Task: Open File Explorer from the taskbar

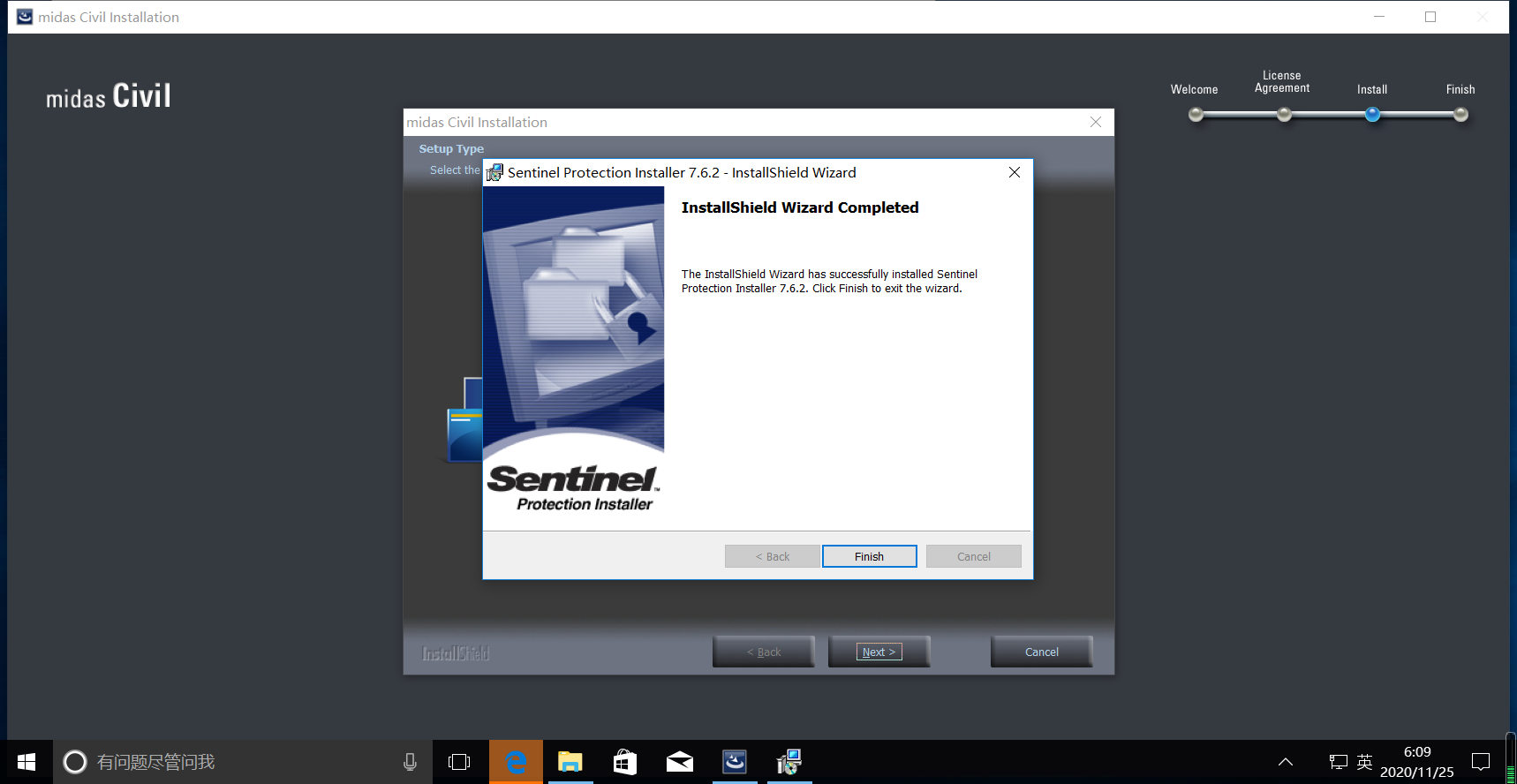Action: [570, 762]
